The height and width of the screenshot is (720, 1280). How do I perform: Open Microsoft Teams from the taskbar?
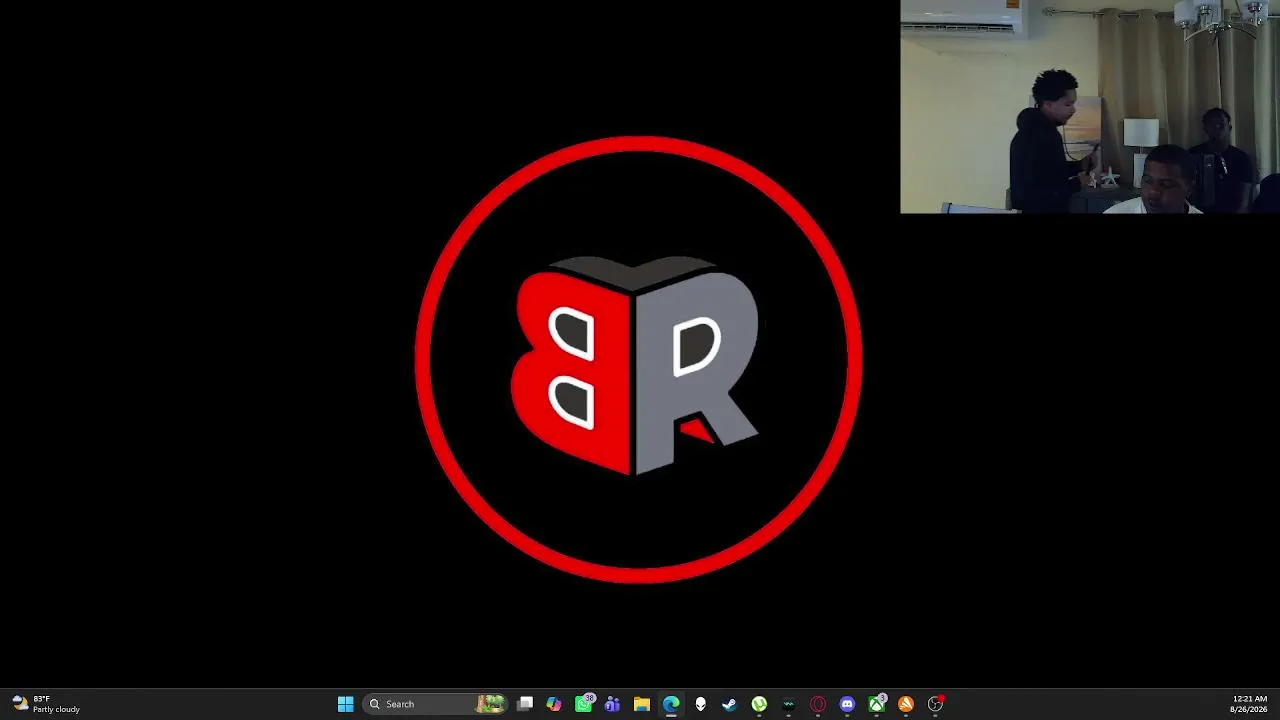(612, 704)
